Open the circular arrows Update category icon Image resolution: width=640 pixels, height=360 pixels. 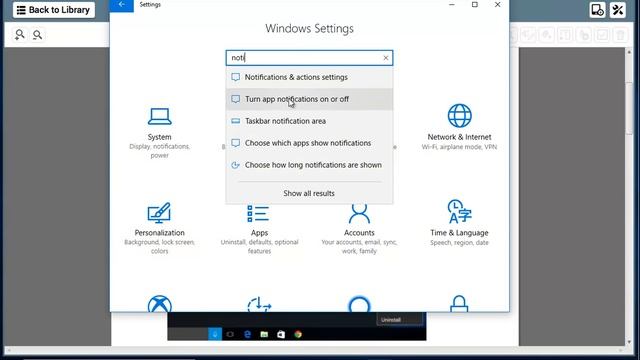click(x=259, y=304)
